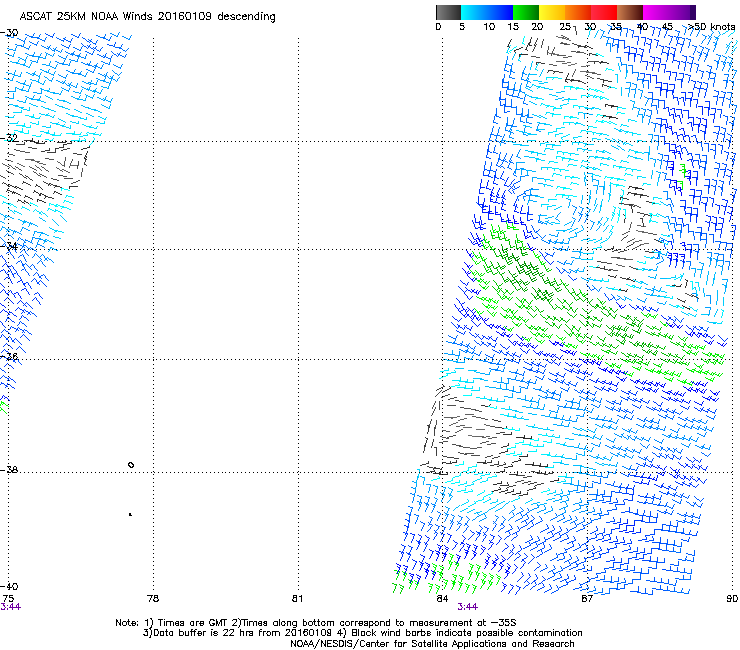Click the "NOAA/NESDIS/Center for Satellite Applications" credit
Screen dimensions: 740x650
(x=400, y=643)
